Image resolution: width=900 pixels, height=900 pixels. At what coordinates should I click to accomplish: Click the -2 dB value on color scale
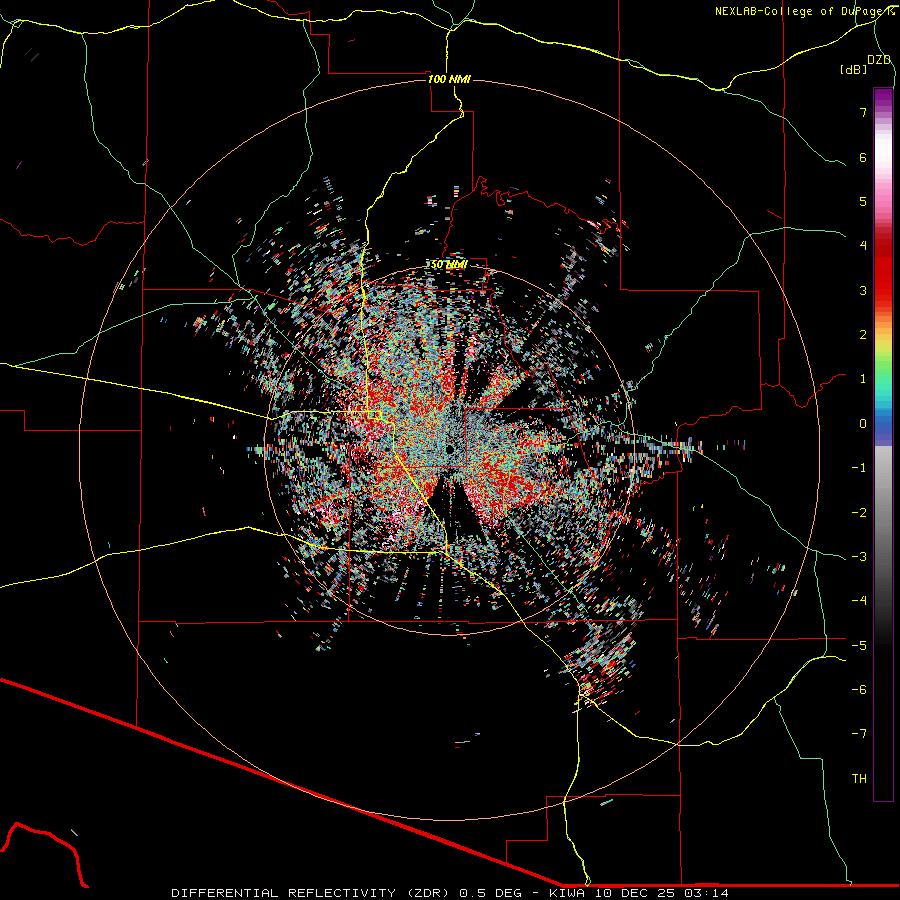pos(859,513)
